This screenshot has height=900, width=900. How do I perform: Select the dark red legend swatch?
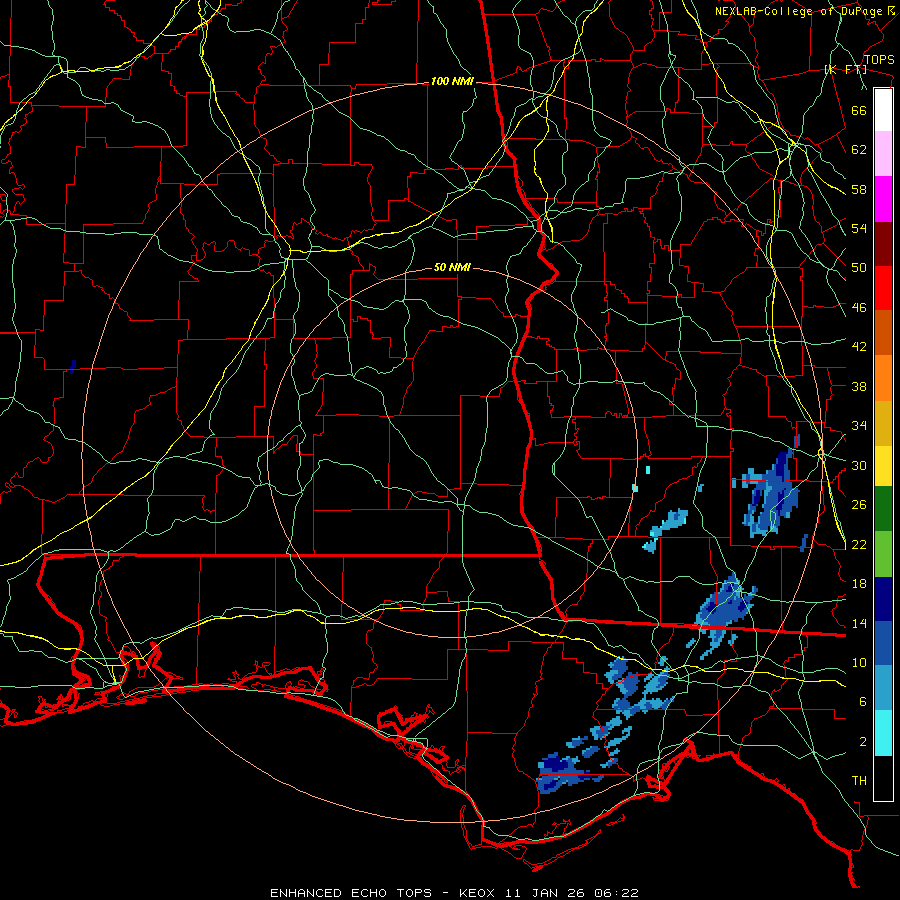click(883, 244)
